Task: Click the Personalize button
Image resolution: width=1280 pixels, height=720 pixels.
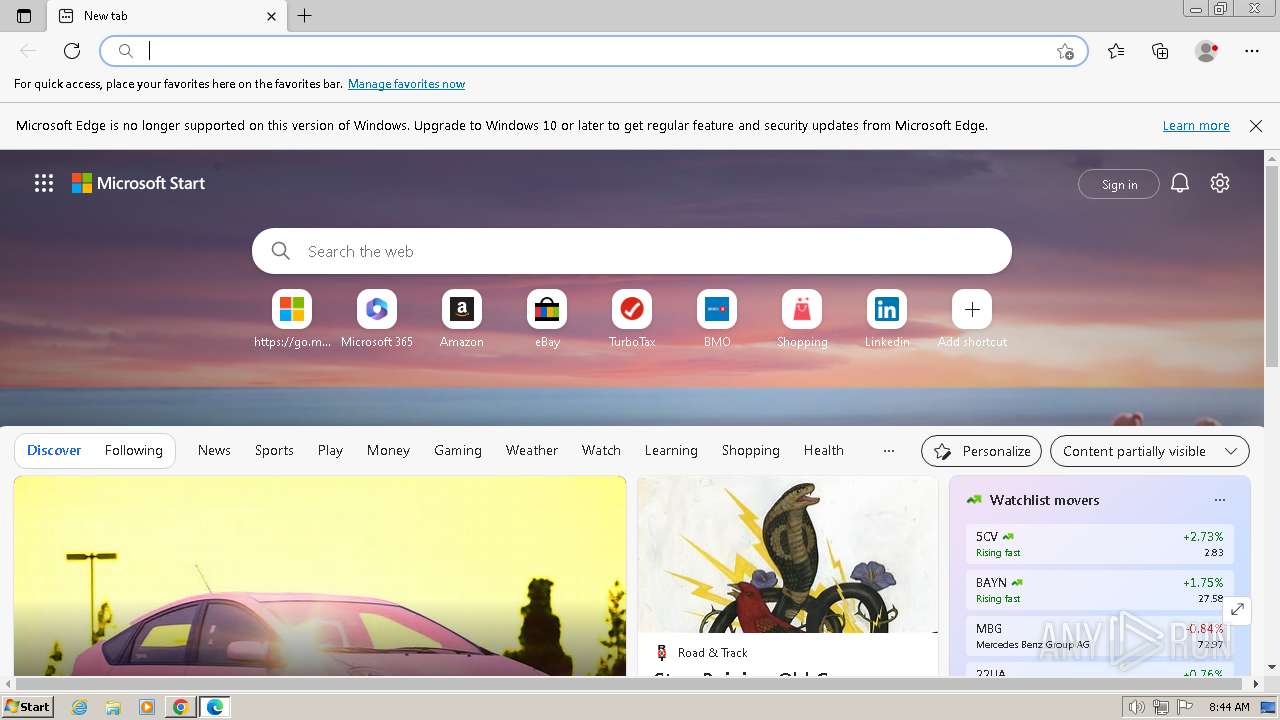Action: 981,451
